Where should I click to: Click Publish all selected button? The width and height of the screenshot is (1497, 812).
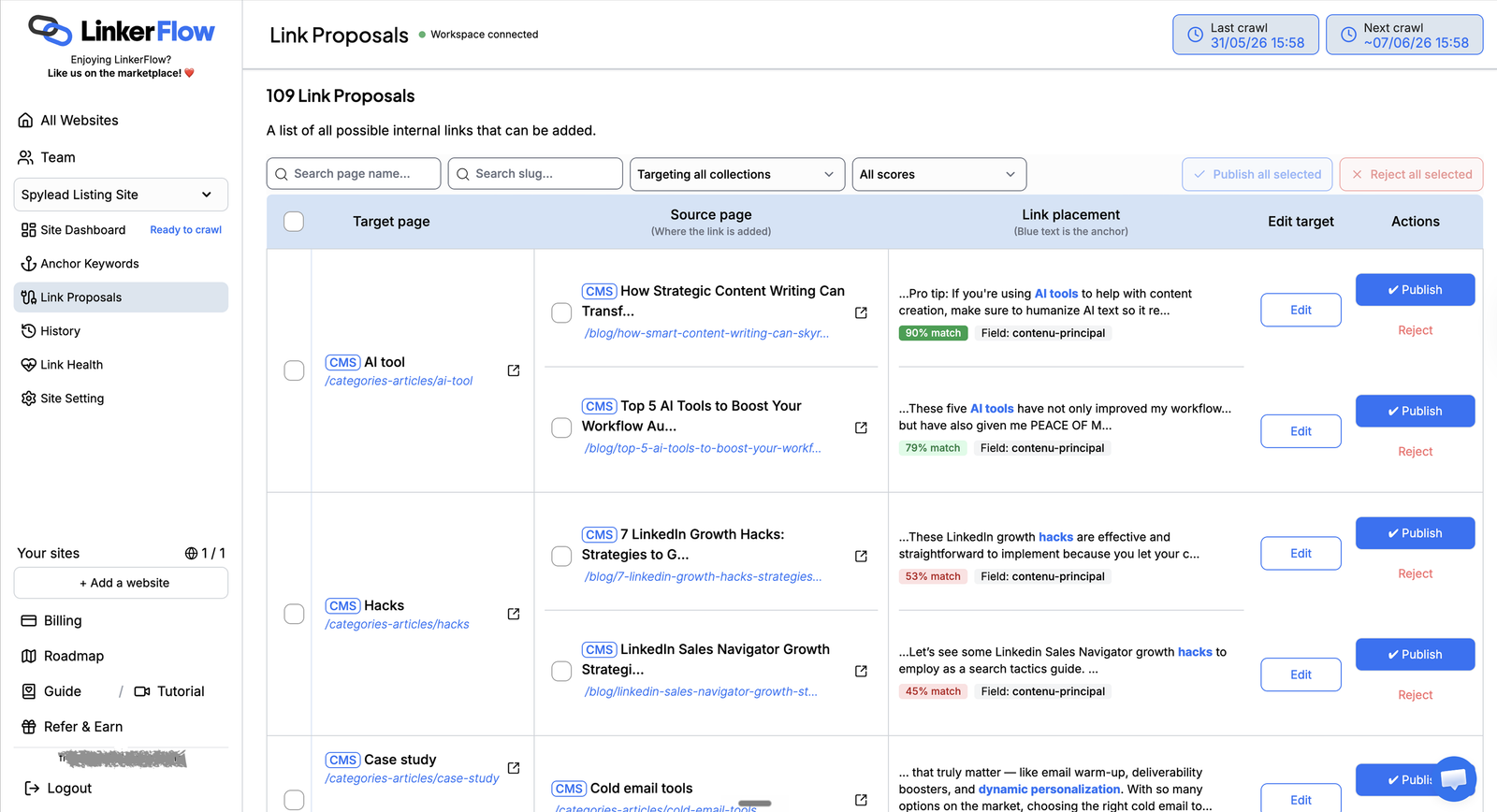click(x=1257, y=174)
